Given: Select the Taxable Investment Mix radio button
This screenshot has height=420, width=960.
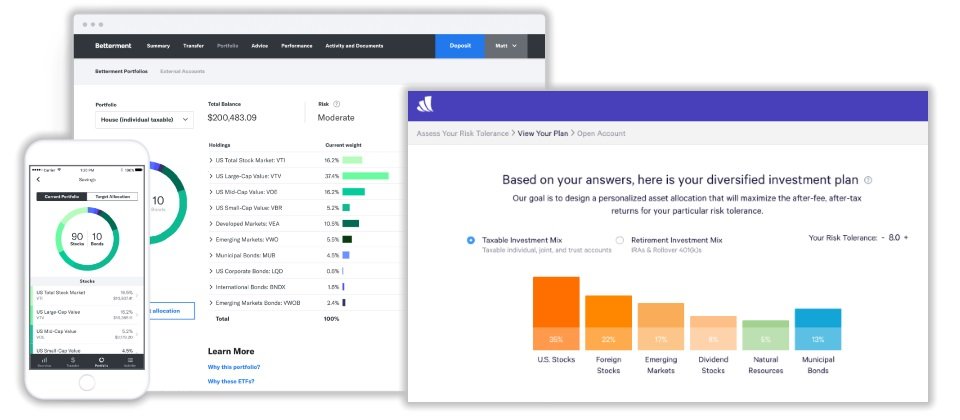Looking at the screenshot, I should point(471,240).
